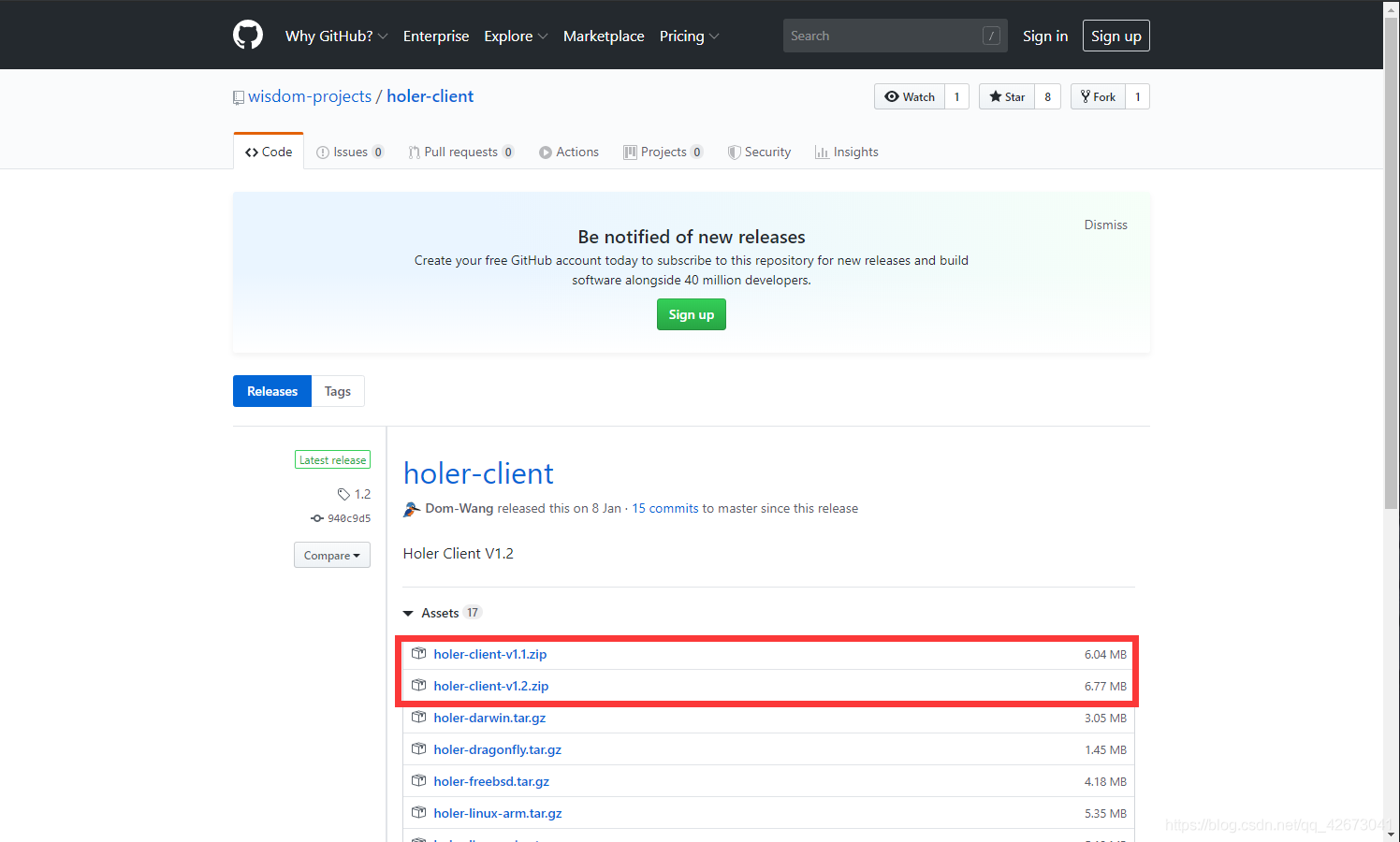
Task: Open the Why GitHub? dropdown menu
Action: click(336, 36)
